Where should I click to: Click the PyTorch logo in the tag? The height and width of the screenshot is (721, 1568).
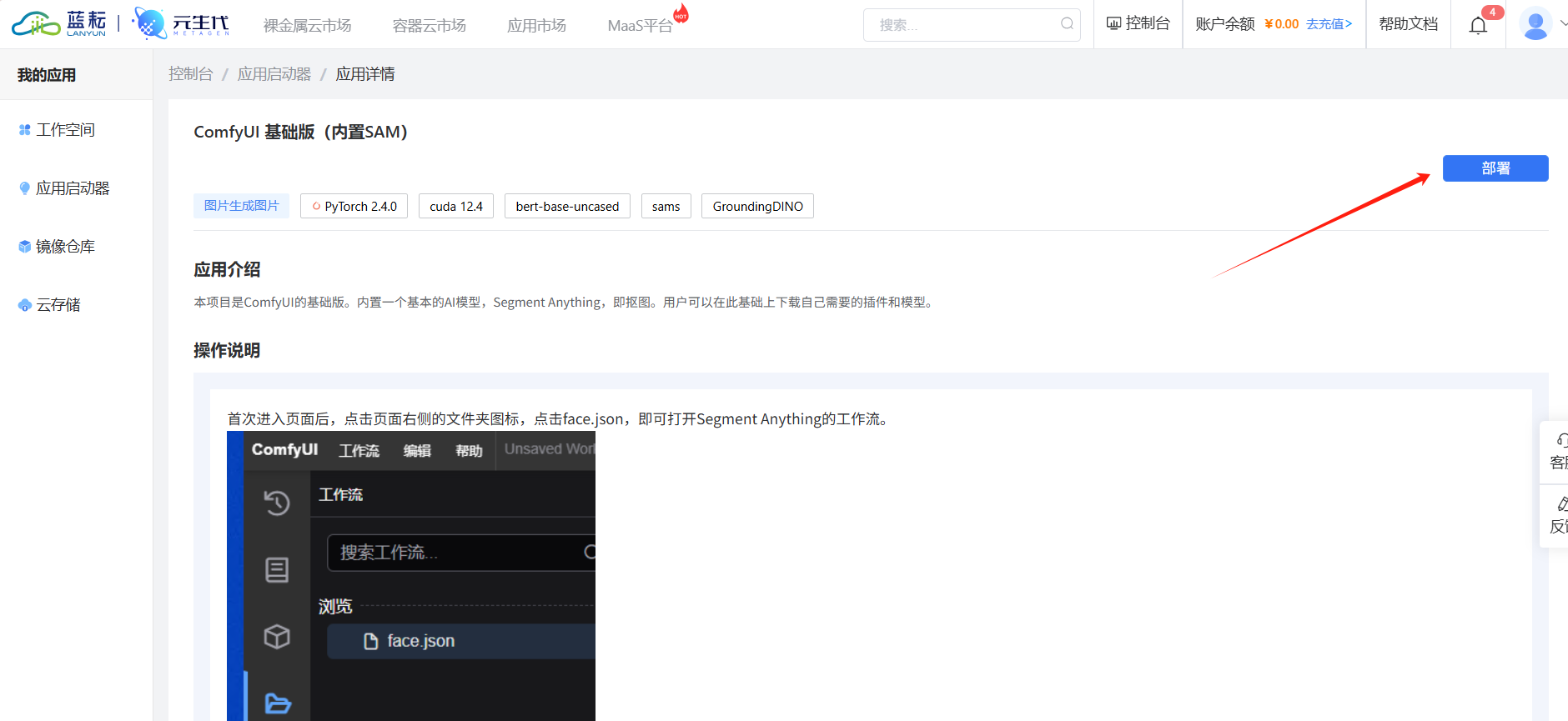[316, 206]
